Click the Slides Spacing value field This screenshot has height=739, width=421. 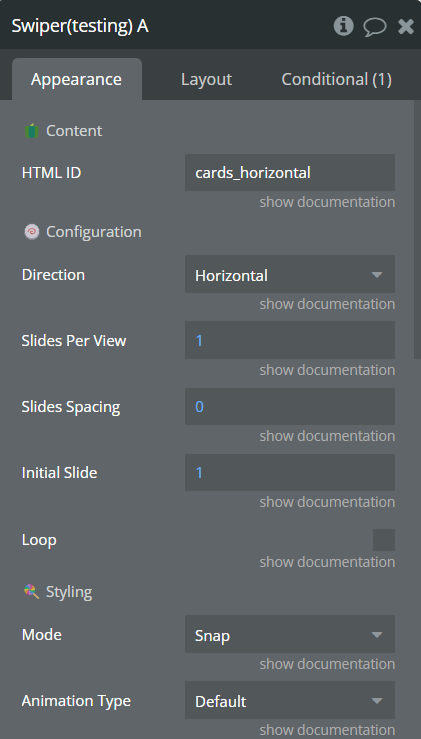(290, 406)
